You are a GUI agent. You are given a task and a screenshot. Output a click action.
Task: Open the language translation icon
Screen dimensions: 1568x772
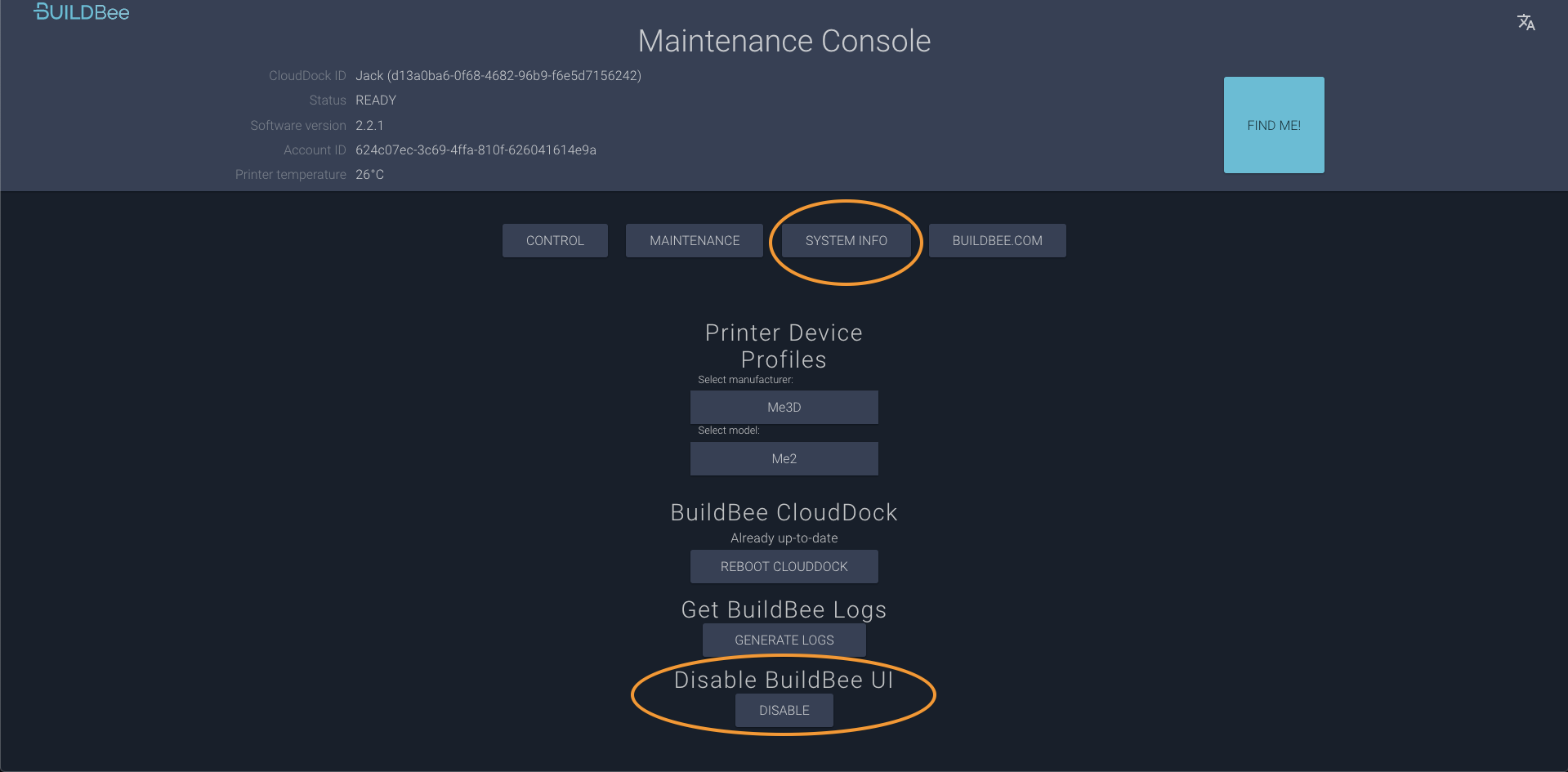coord(1526,22)
